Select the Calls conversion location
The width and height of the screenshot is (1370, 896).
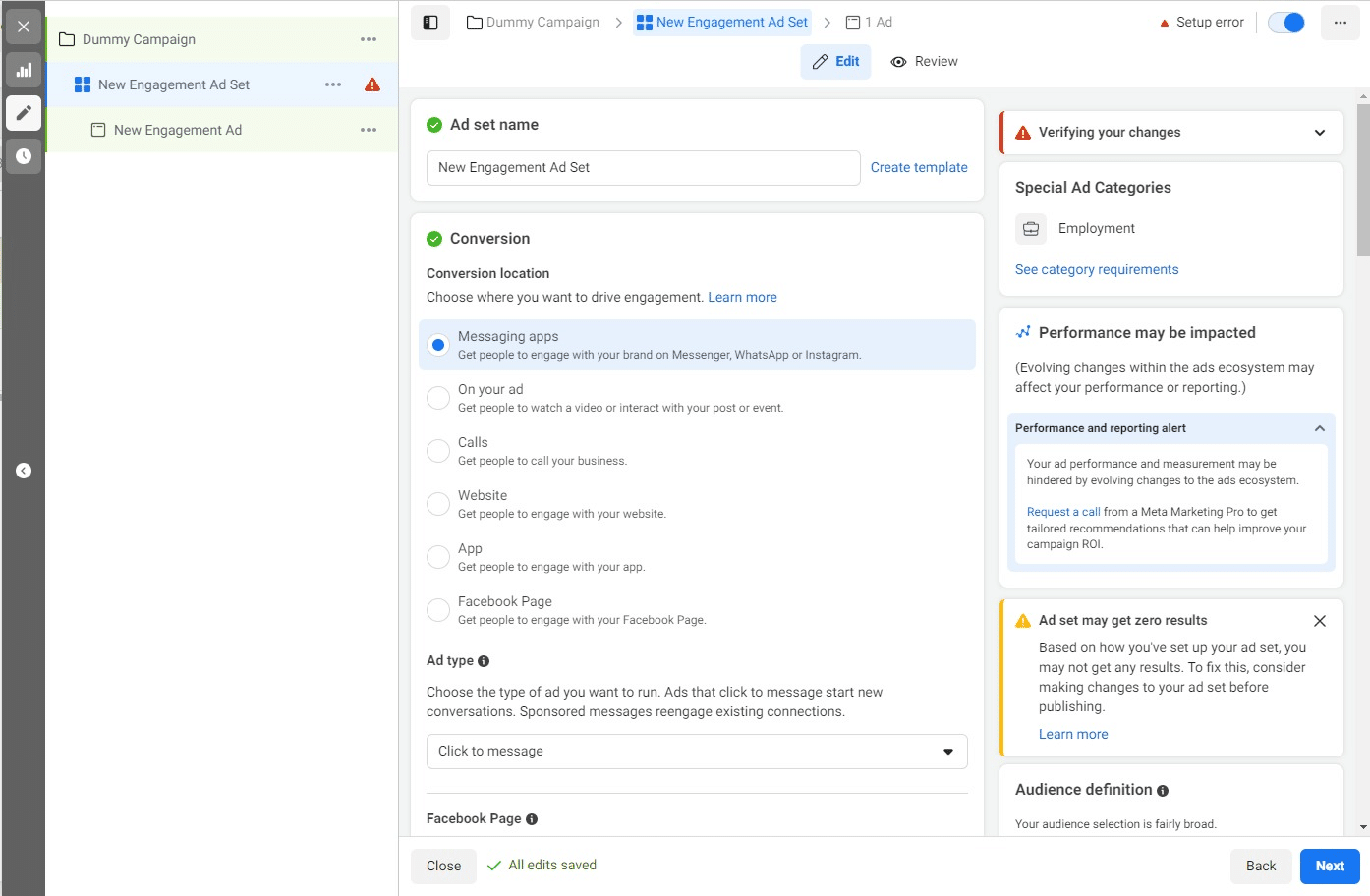(x=438, y=451)
